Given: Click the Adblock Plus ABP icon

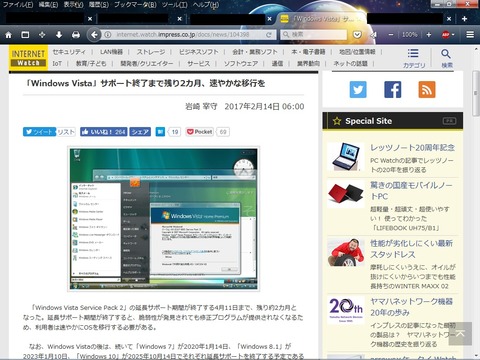Looking at the screenshot, I should (x=445, y=34).
